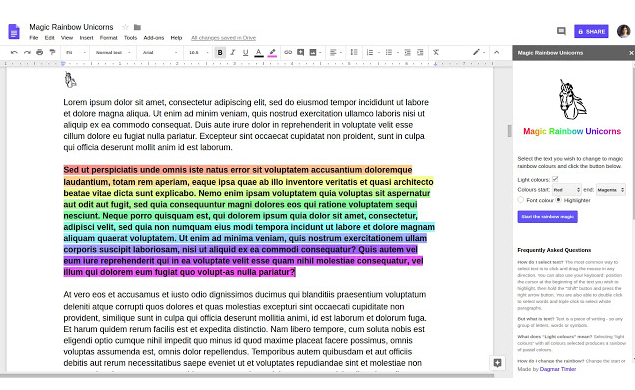Image resolution: width=635 pixels, height=390 pixels.
Task: Open the Help menu
Action: coord(176,38)
